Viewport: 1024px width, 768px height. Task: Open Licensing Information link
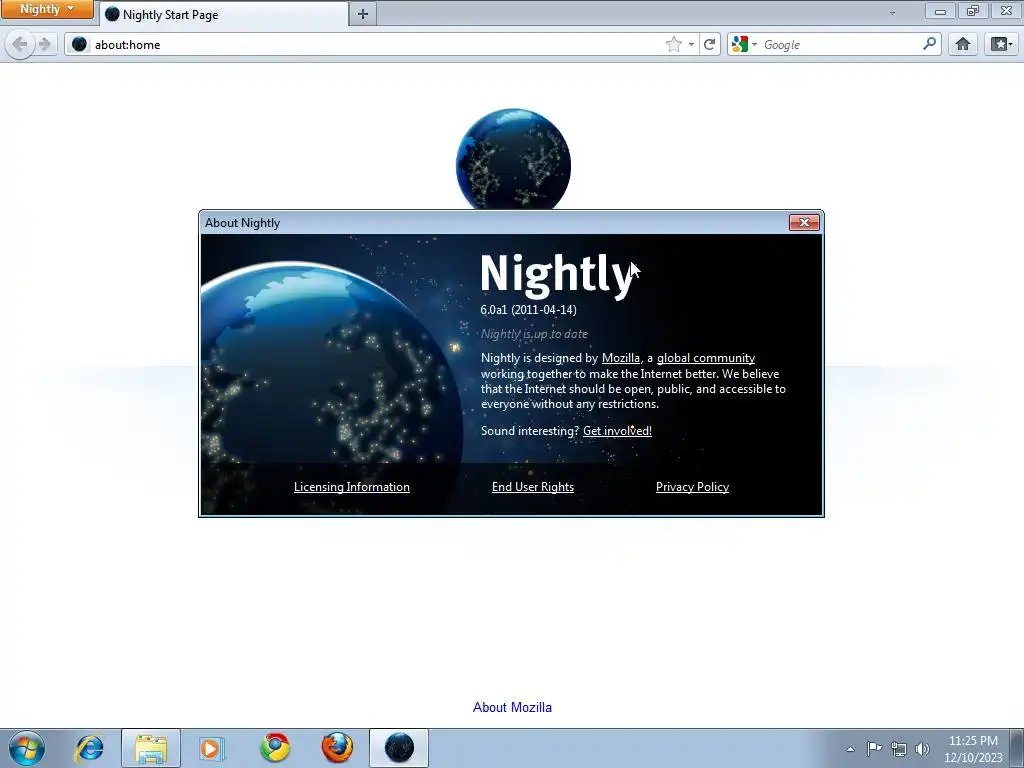point(351,487)
